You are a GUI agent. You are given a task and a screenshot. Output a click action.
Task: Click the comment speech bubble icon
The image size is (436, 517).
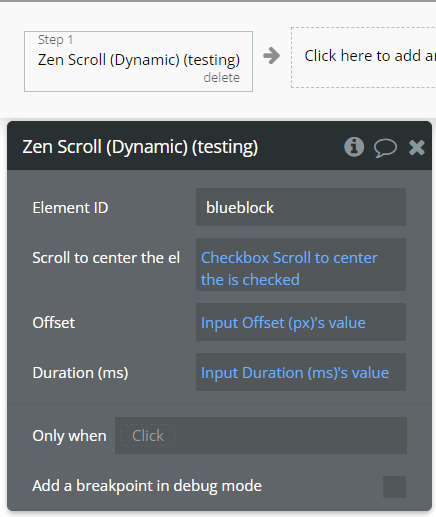tap(385, 148)
